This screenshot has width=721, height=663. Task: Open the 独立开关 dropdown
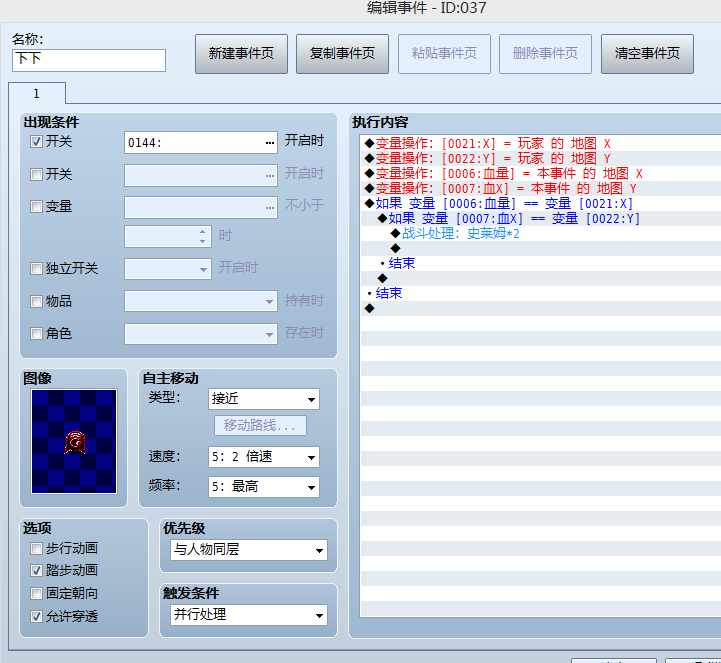pos(168,269)
